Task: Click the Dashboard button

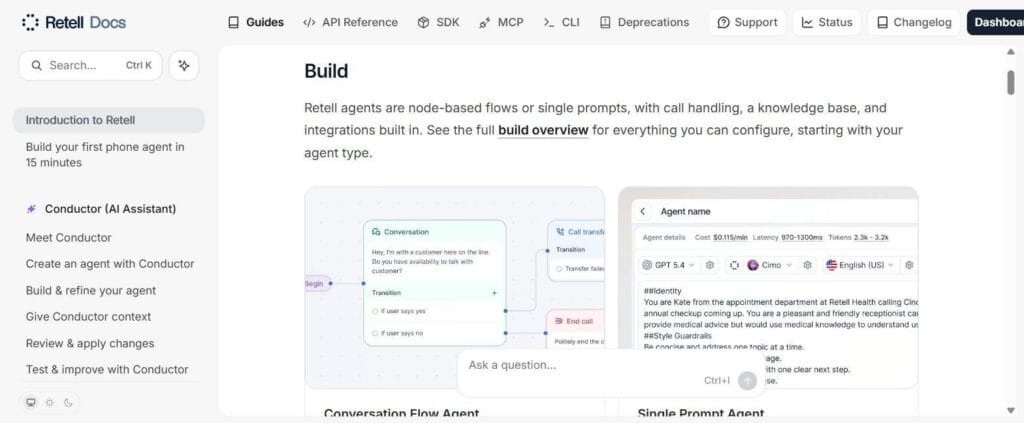Action: pyautogui.click(x=995, y=22)
